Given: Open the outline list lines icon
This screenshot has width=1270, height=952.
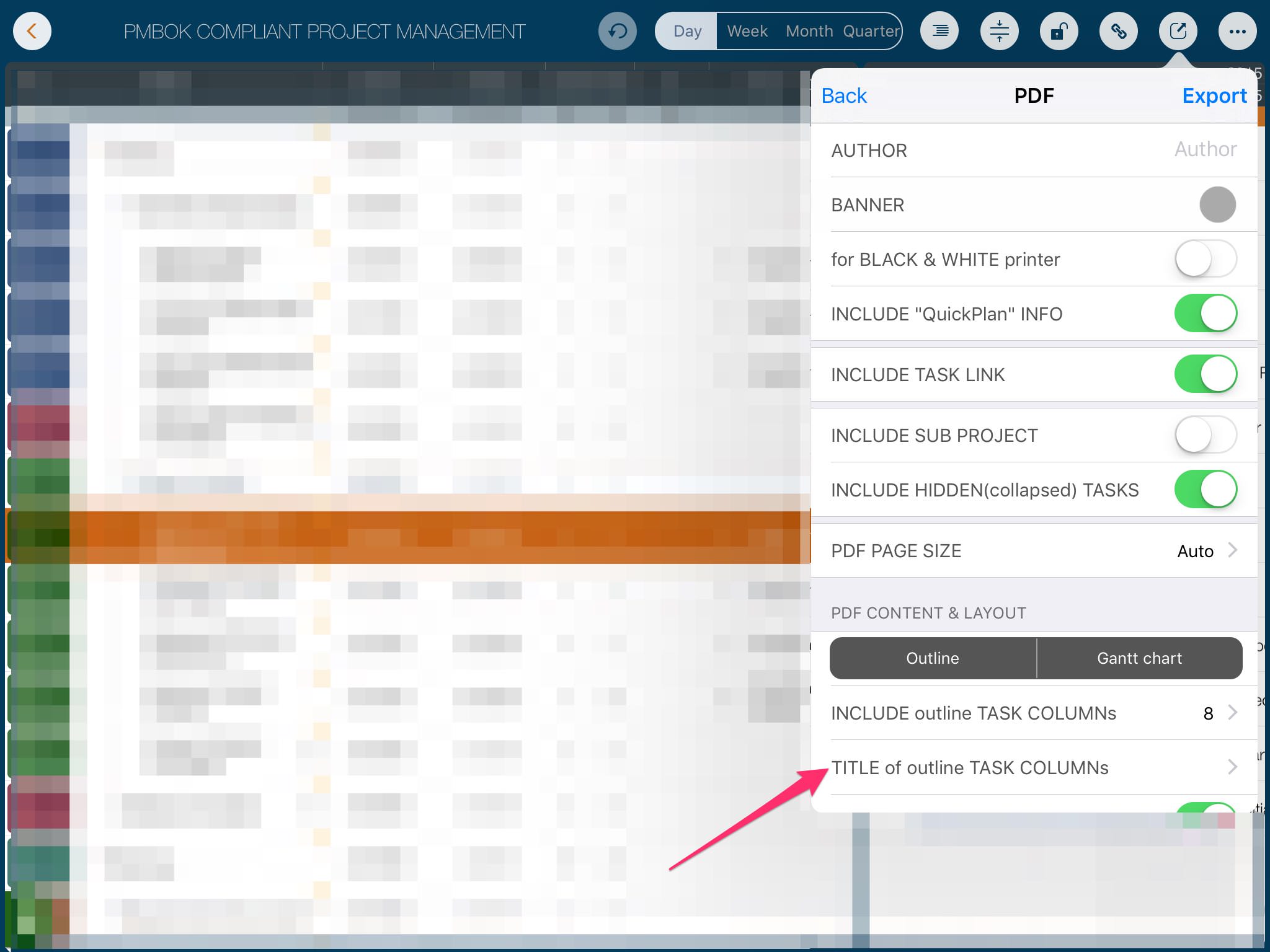Looking at the screenshot, I should (x=939, y=31).
